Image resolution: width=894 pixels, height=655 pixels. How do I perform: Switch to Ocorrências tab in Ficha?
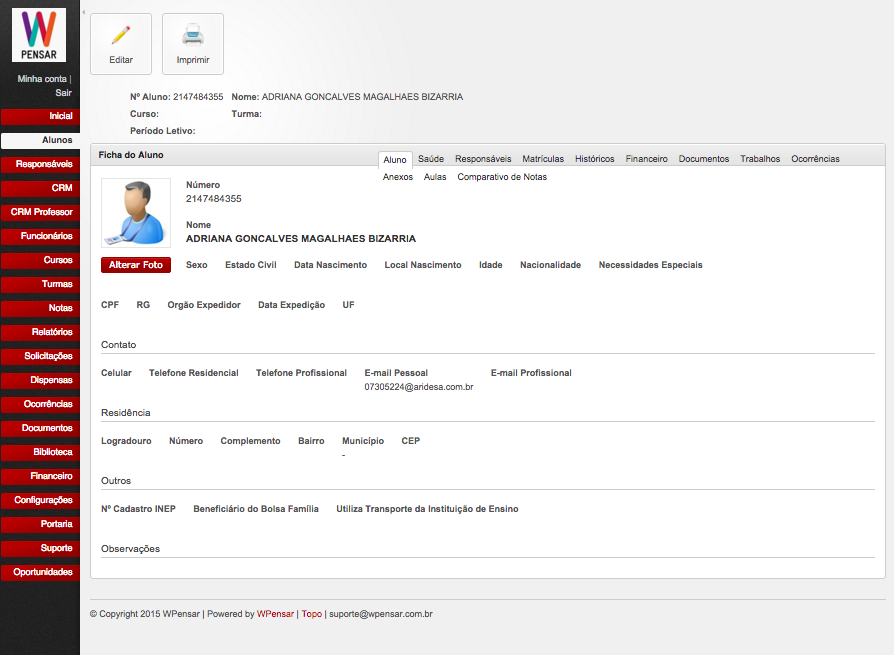point(815,159)
